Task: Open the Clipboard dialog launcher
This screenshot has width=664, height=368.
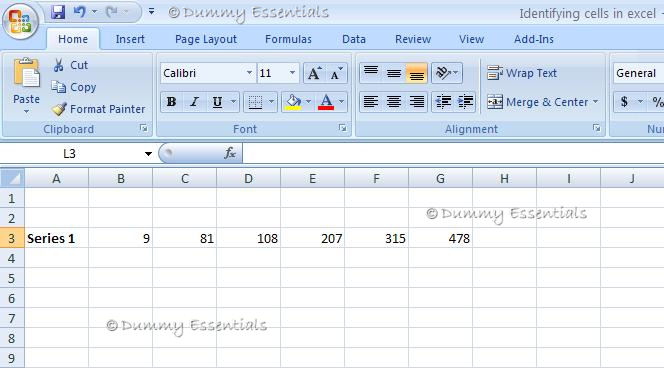Action: [x=144, y=128]
